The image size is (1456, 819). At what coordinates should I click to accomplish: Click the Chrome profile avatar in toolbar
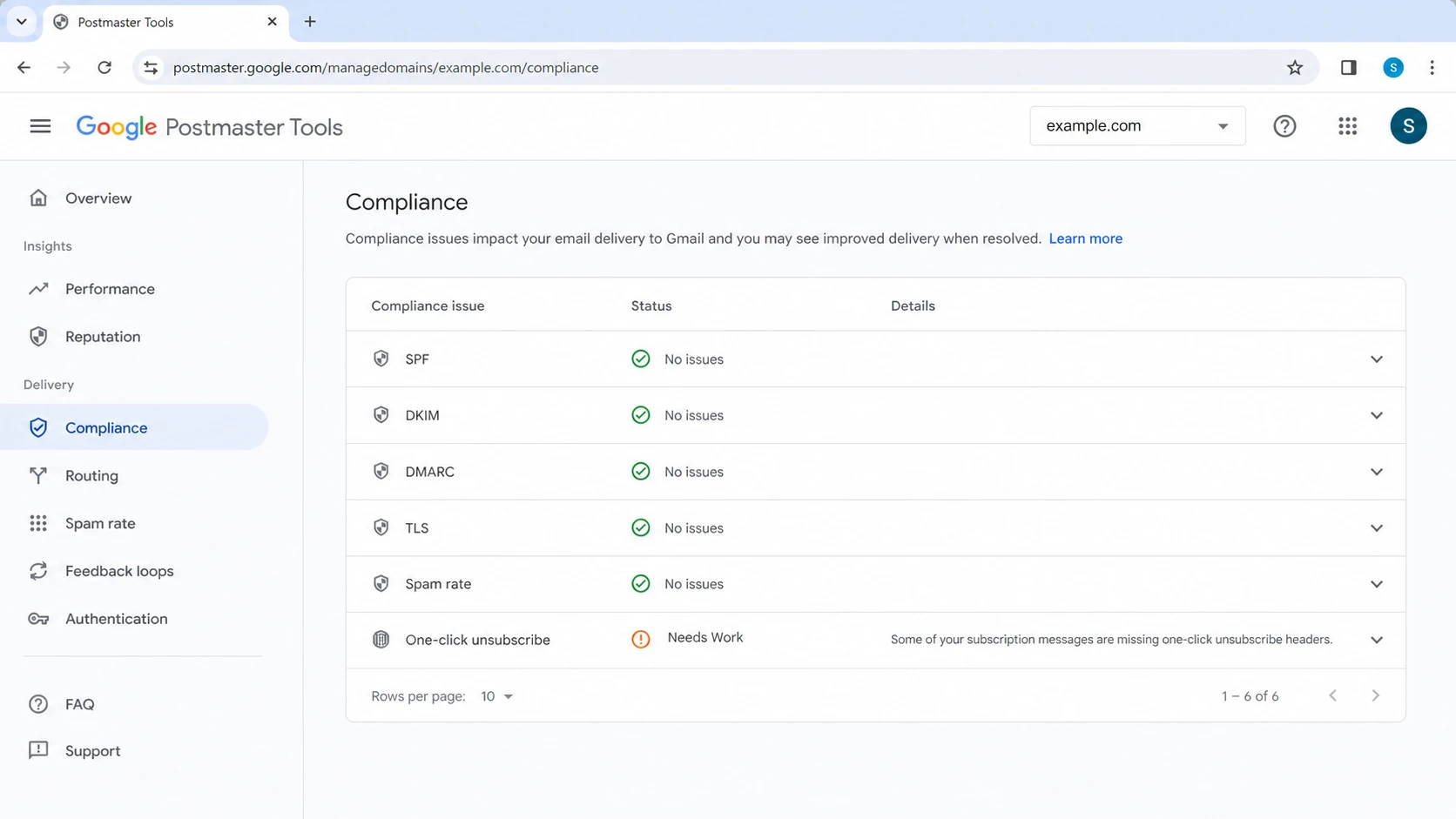(x=1393, y=68)
